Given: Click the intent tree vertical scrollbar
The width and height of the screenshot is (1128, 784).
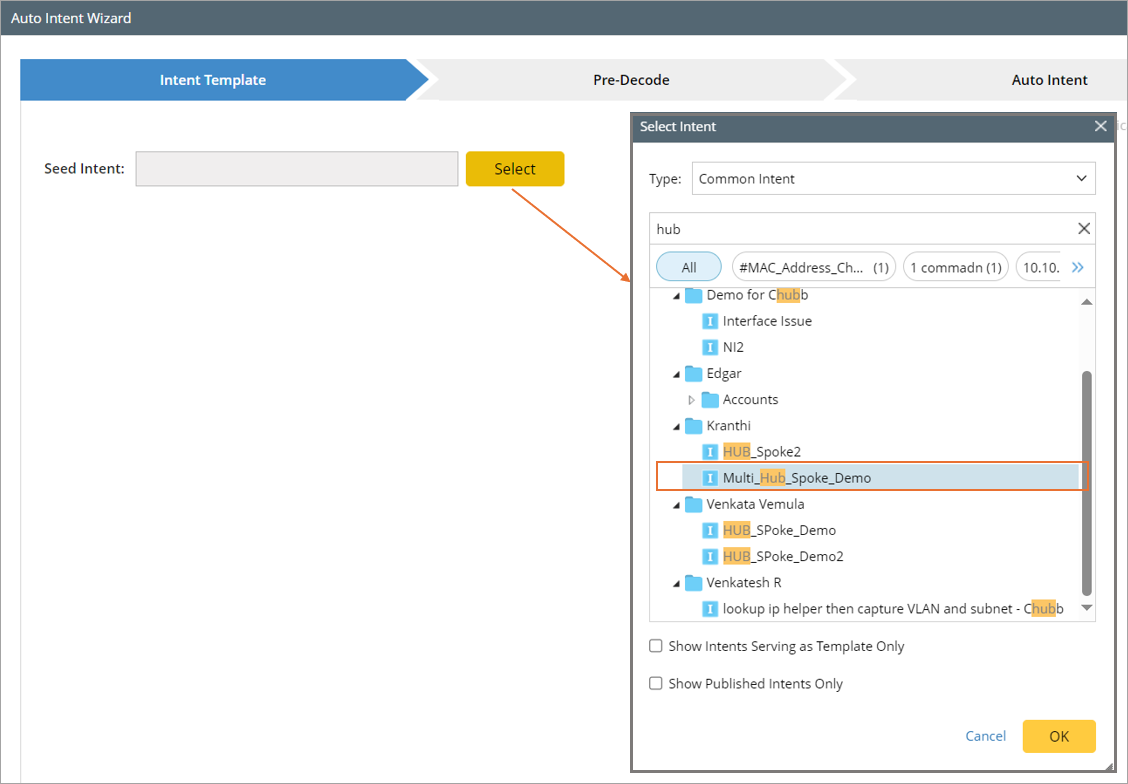Looking at the screenshot, I should point(1087,480).
